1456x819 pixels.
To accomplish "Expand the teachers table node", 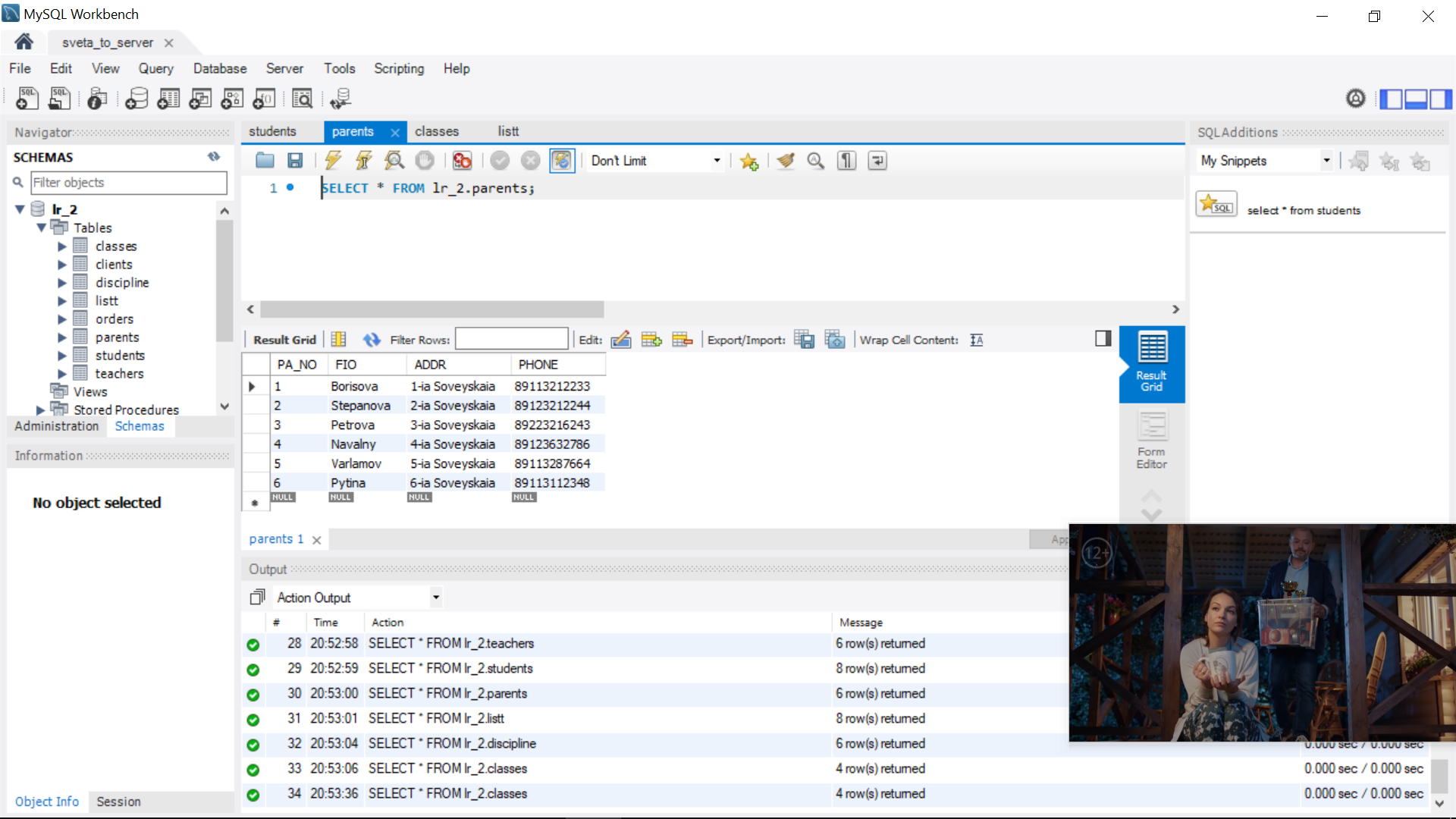I will pyautogui.click(x=62, y=374).
